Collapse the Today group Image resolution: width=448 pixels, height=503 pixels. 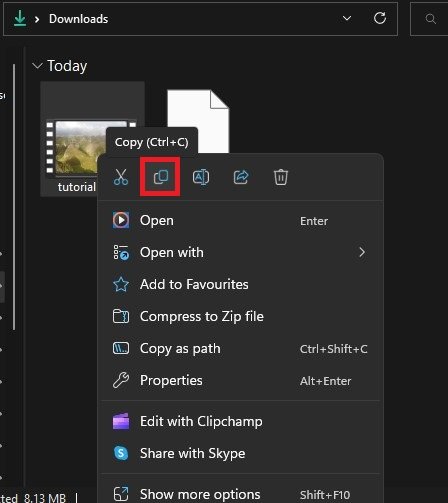coord(37,66)
